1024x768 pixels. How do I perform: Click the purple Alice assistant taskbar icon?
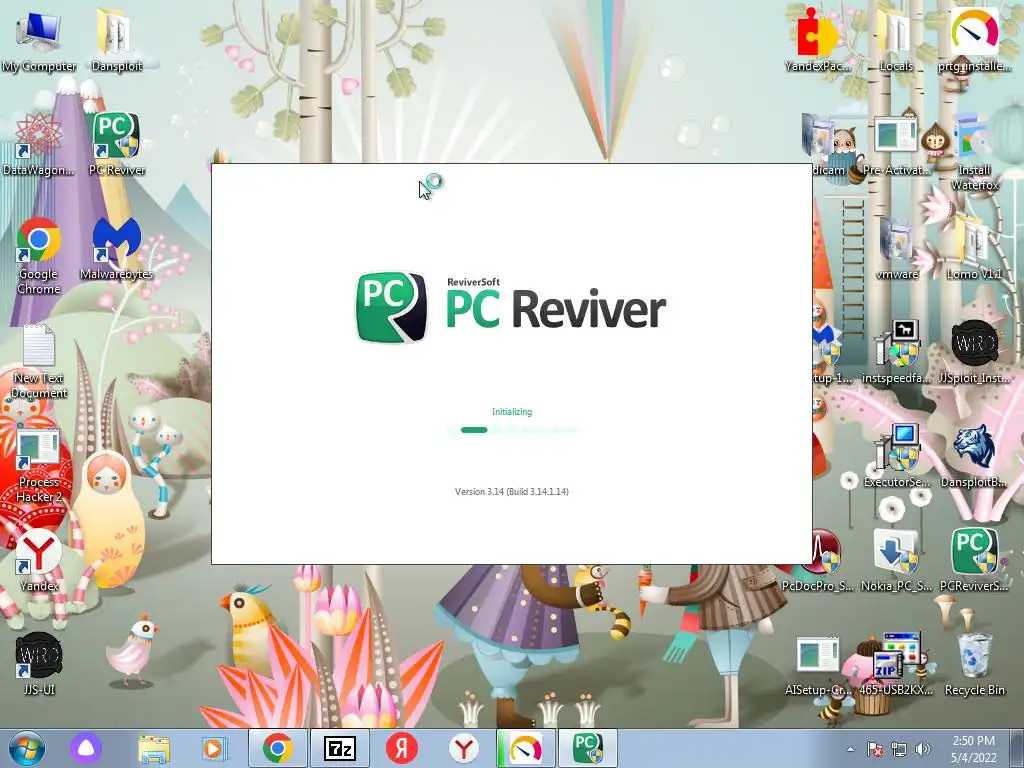coord(86,748)
